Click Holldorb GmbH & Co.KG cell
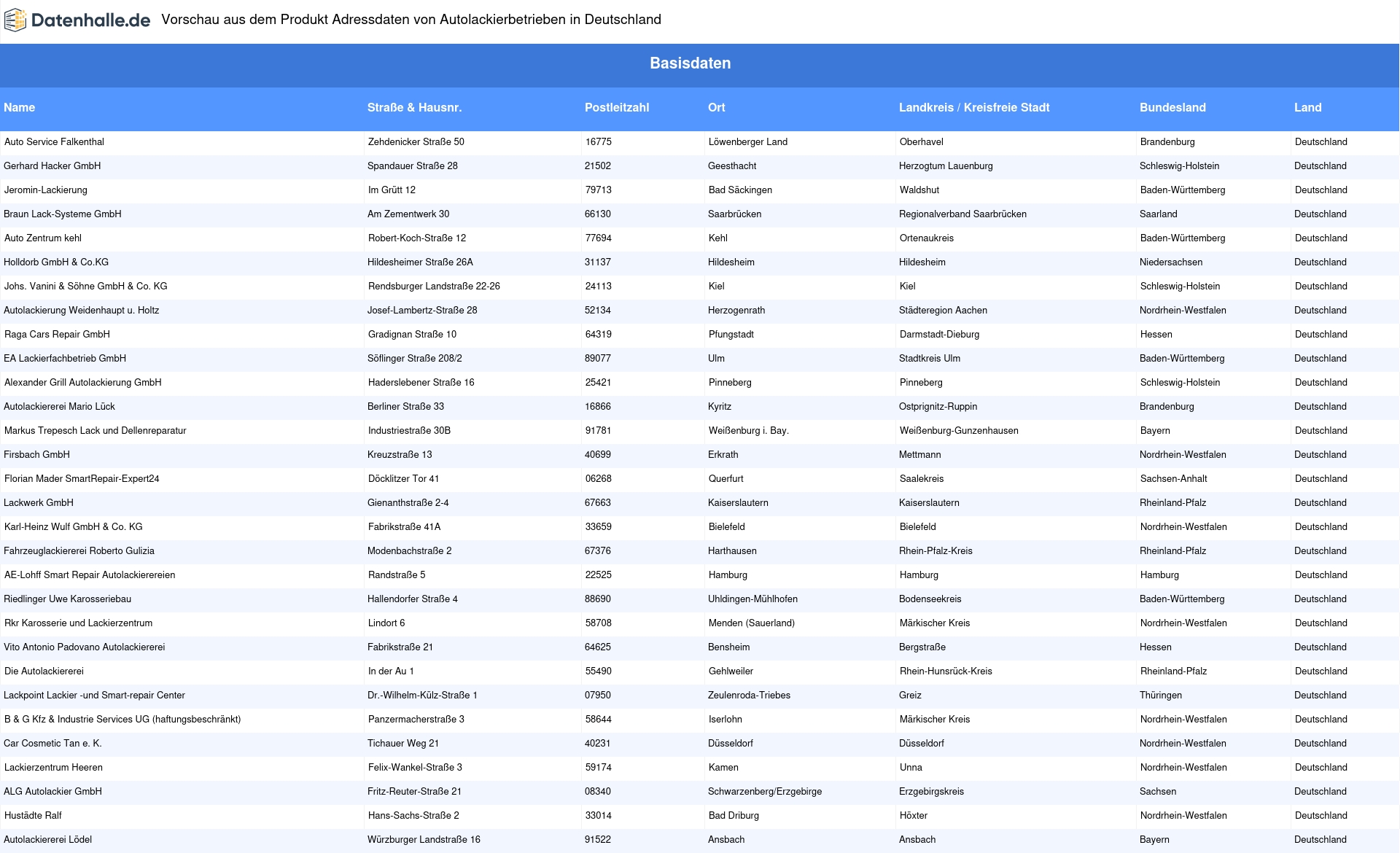 pos(56,262)
